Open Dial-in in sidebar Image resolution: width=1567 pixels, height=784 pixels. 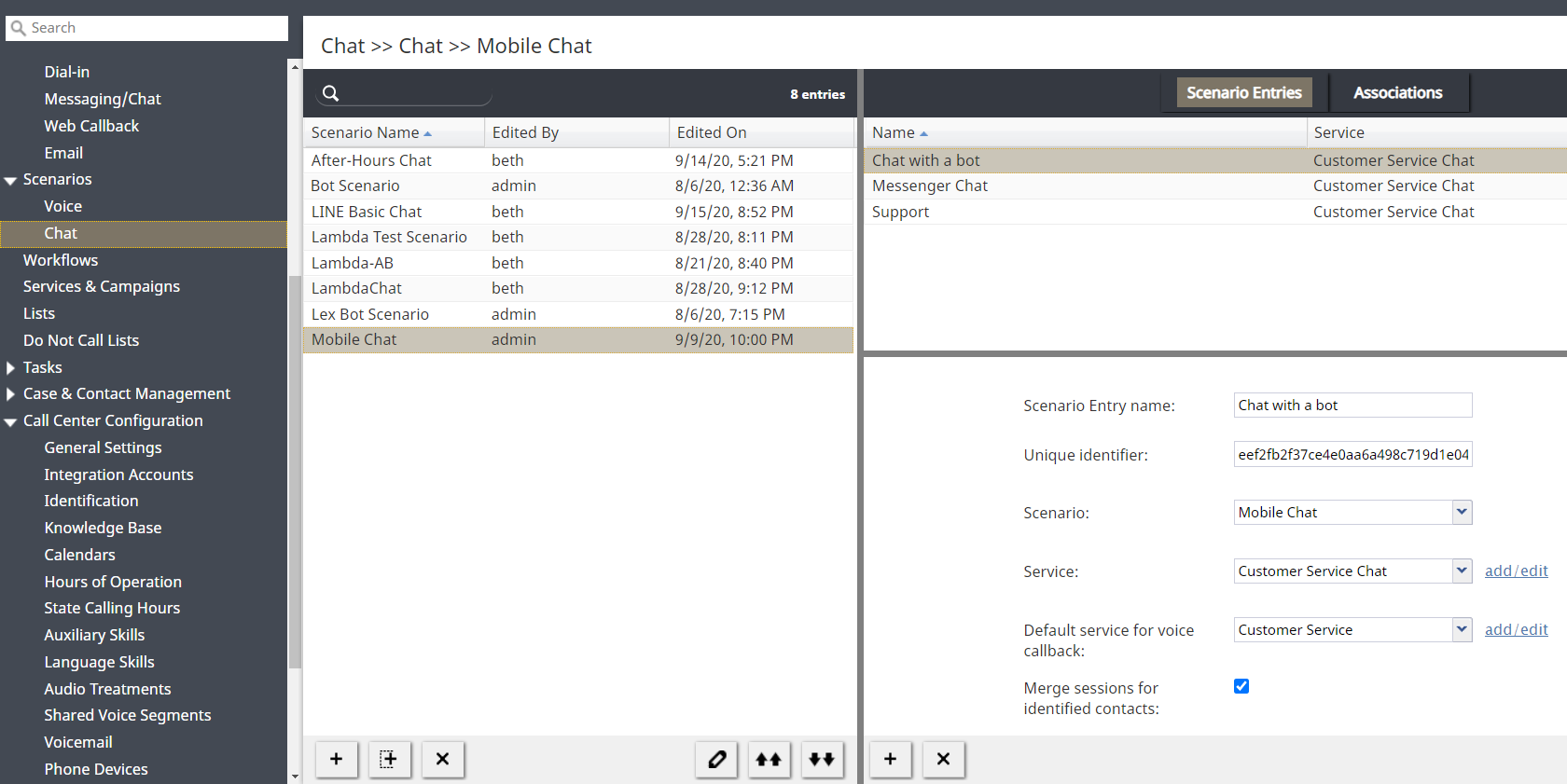67,72
